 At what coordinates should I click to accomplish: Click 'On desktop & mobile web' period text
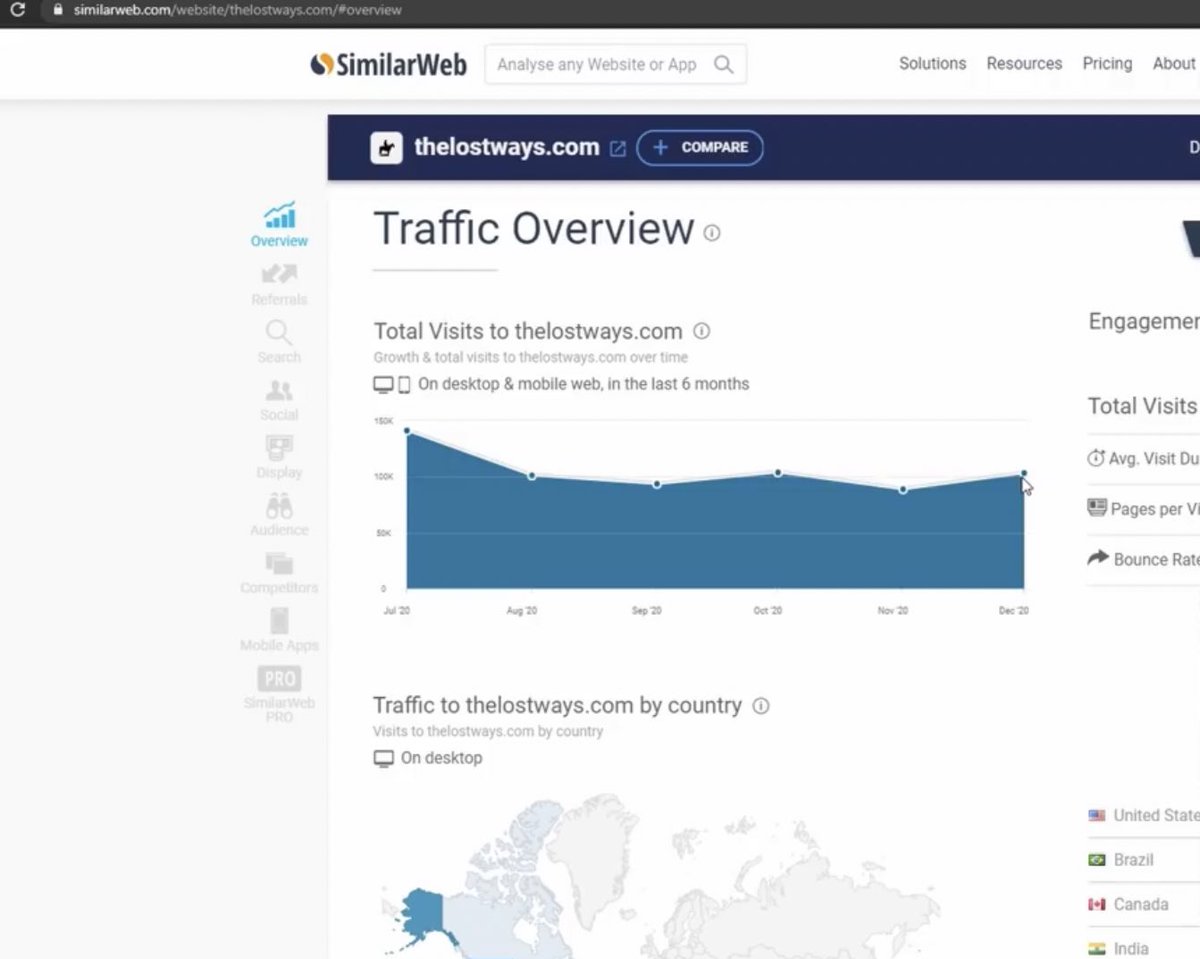click(583, 384)
